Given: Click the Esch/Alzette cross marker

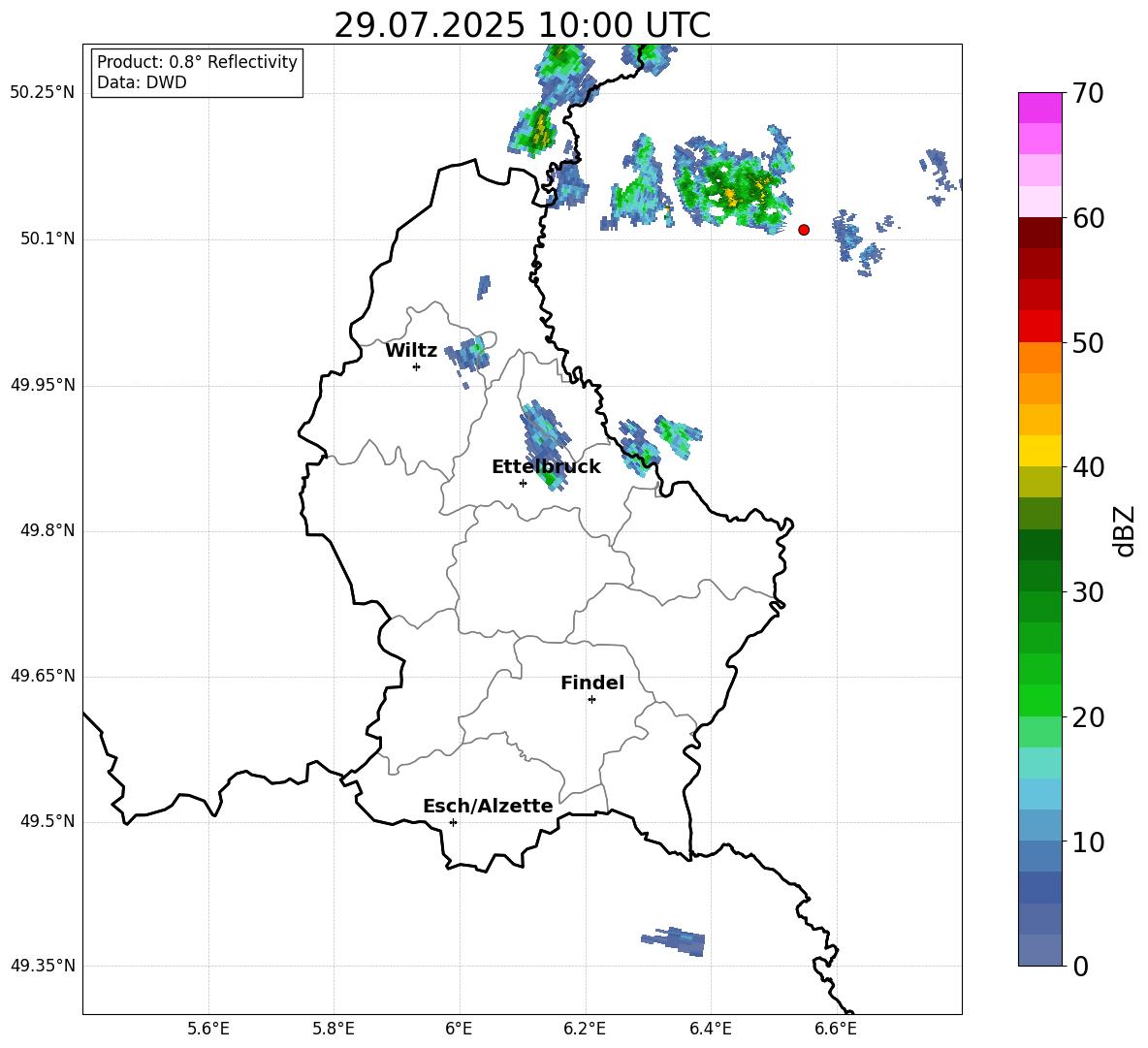Looking at the screenshot, I should [x=453, y=822].
